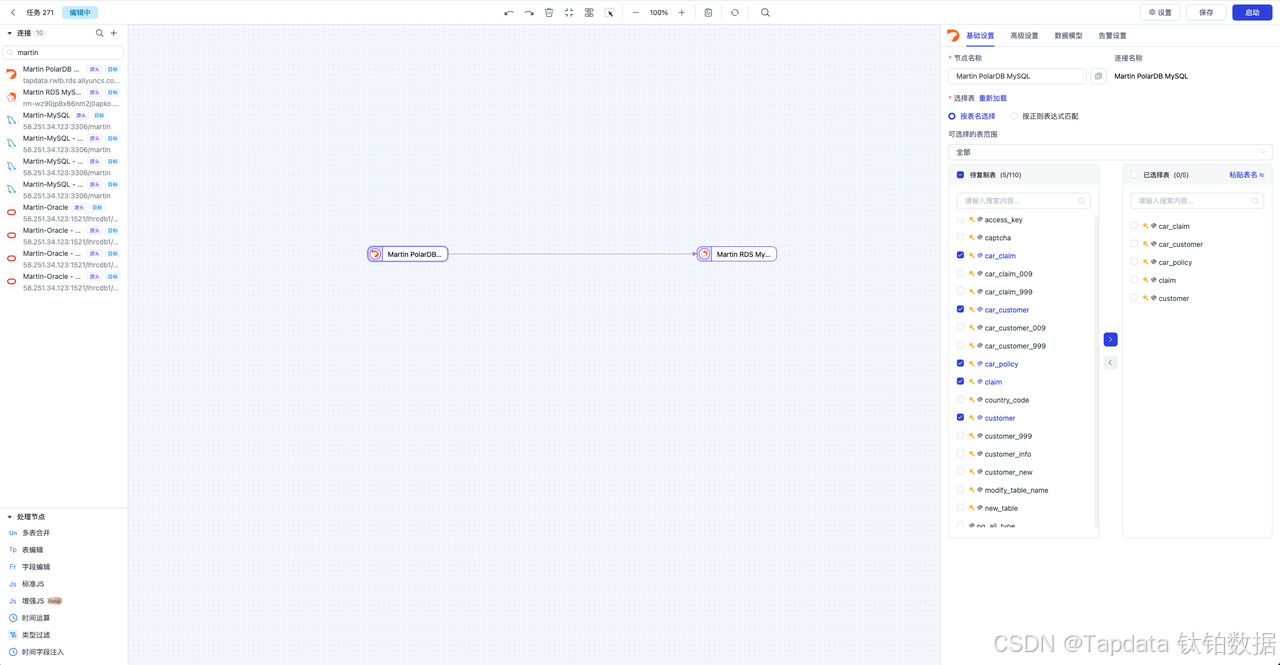Viewport: 1280px width, 665px height.
Task: Click the 字段编辑 processing node
Action: click(x=36, y=567)
